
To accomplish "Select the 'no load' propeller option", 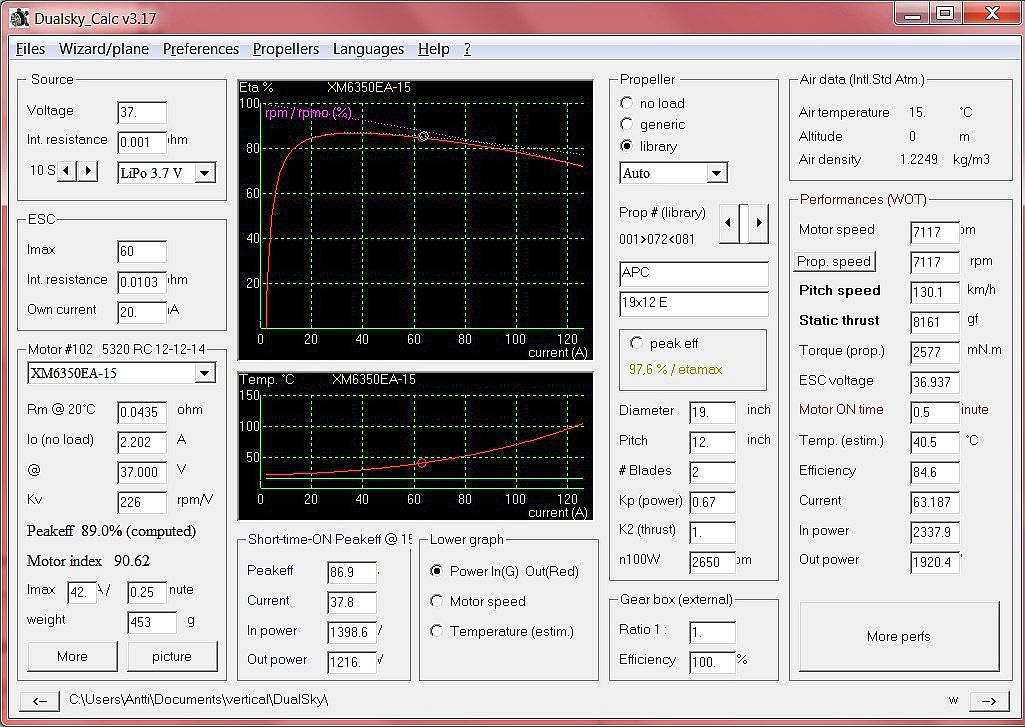I will tap(627, 103).
